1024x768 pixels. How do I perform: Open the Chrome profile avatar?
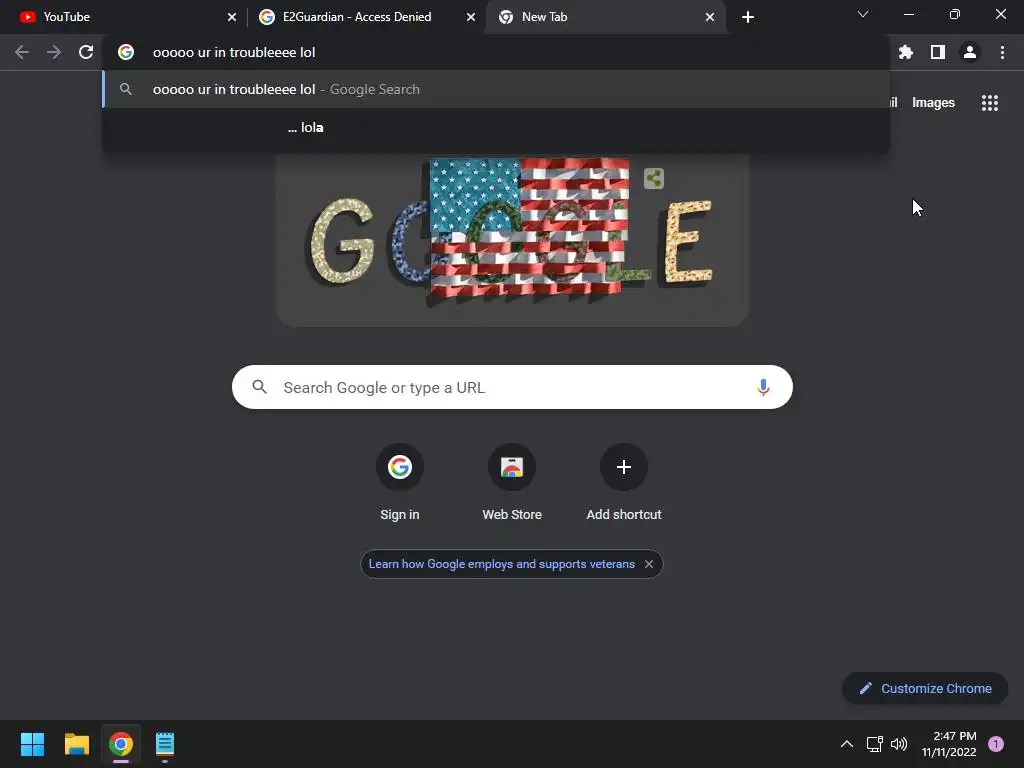tap(970, 52)
